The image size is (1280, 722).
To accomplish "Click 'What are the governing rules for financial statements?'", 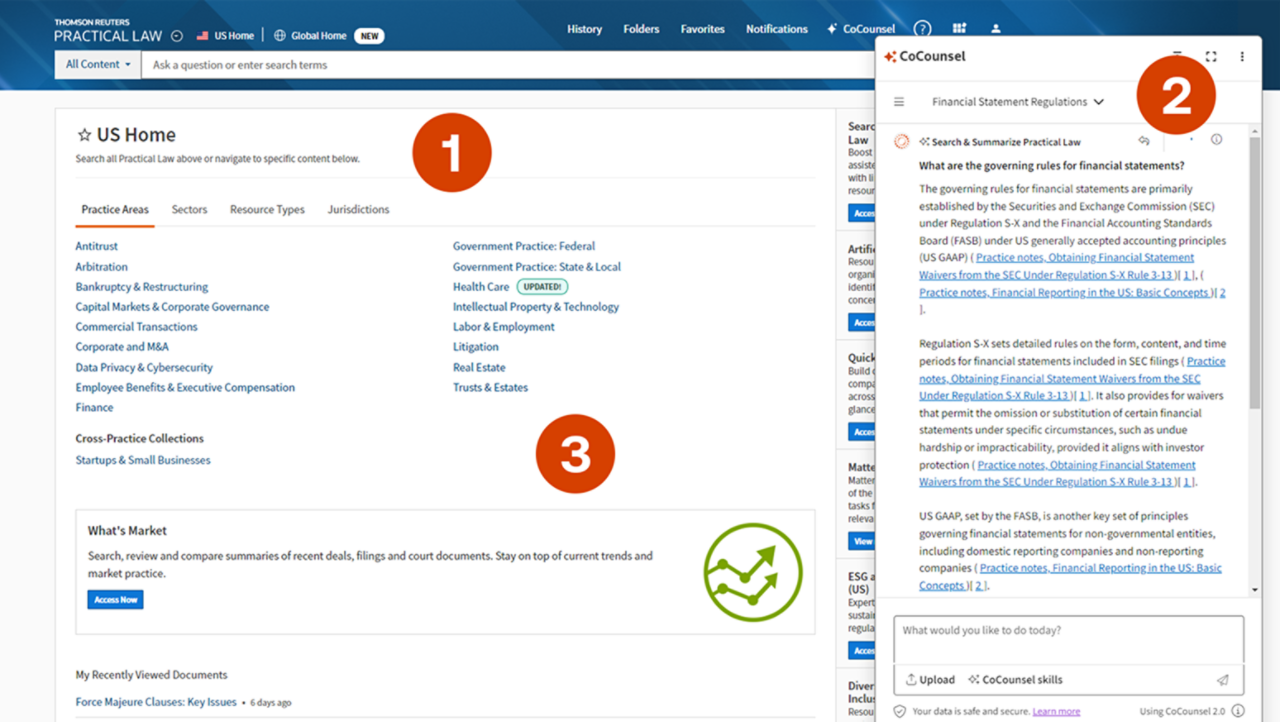I will click(x=1052, y=166).
